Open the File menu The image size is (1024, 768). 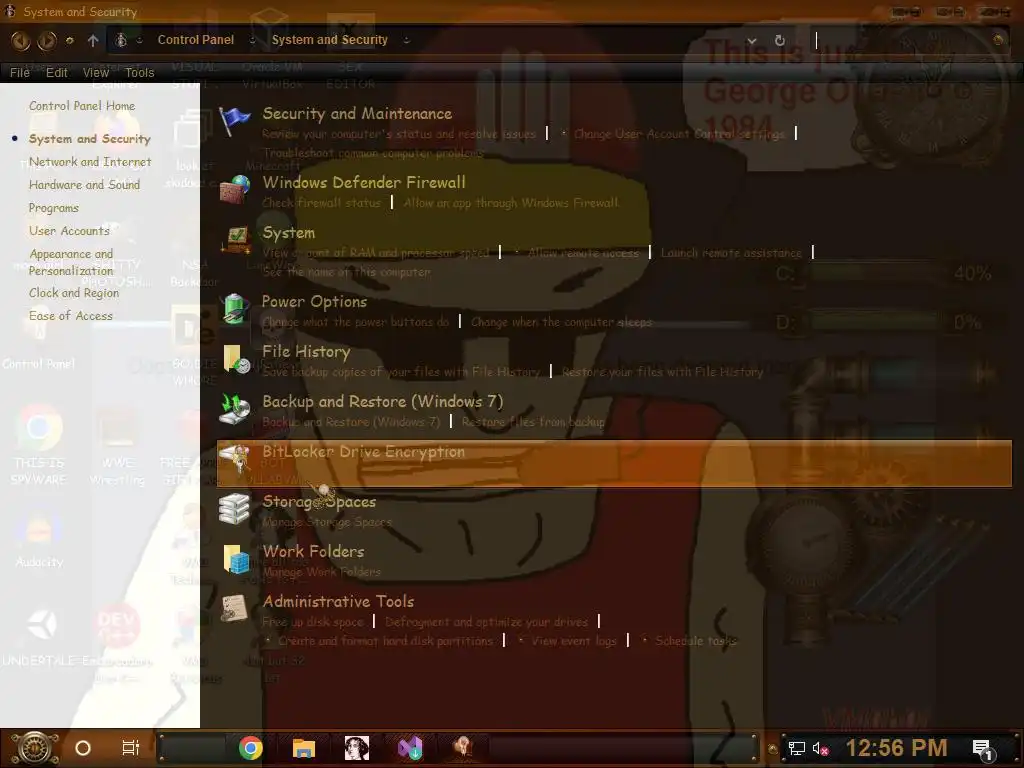(x=20, y=72)
